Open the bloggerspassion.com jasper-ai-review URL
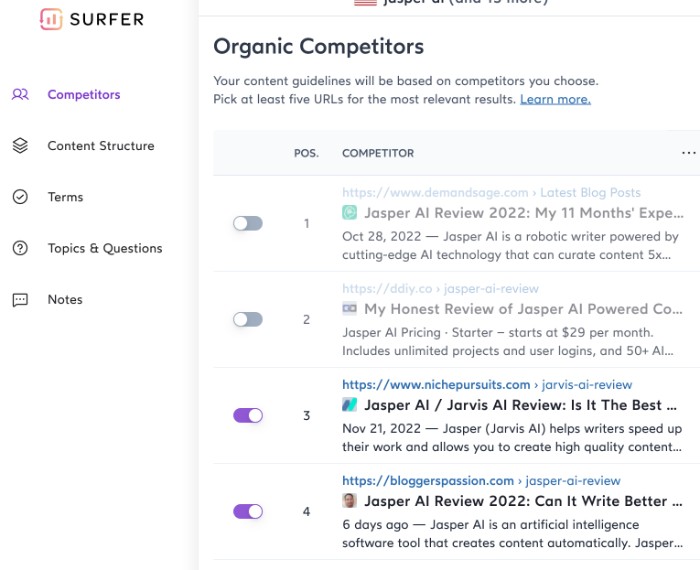The width and height of the screenshot is (700, 570). [481, 480]
